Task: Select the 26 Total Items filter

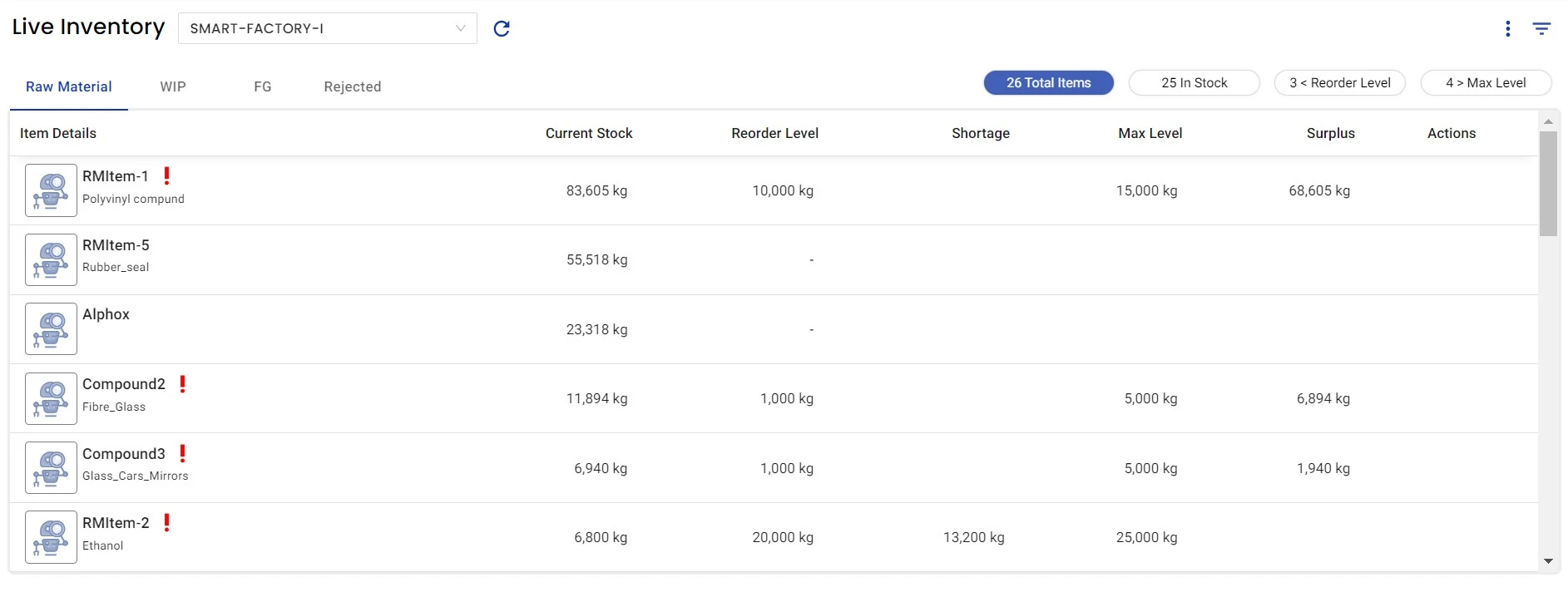Action: tap(1049, 83)
